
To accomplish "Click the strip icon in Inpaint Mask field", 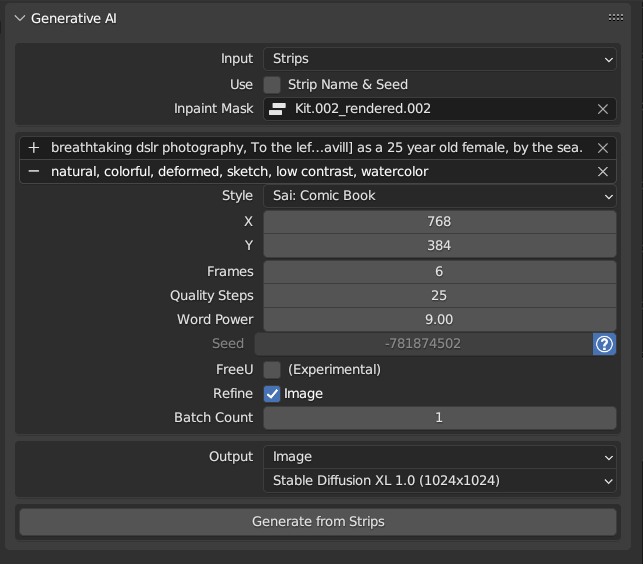I will (277, 109).
